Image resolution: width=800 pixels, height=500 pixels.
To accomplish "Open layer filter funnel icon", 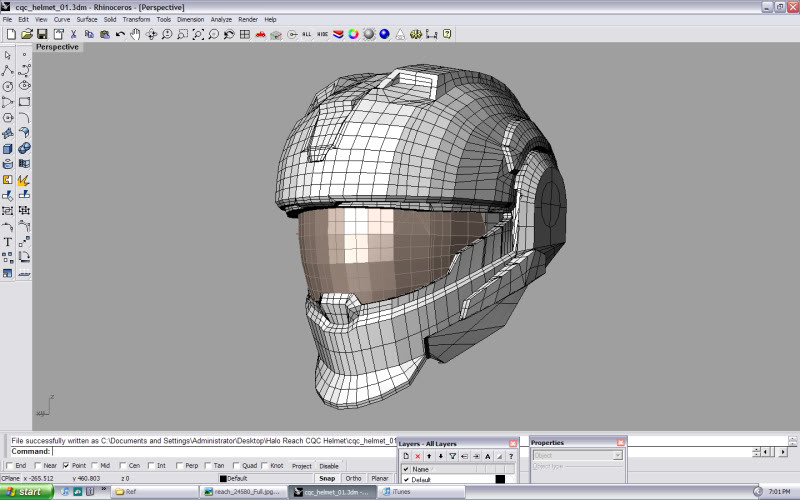I will pyautogui.click(x=452, y=456).
